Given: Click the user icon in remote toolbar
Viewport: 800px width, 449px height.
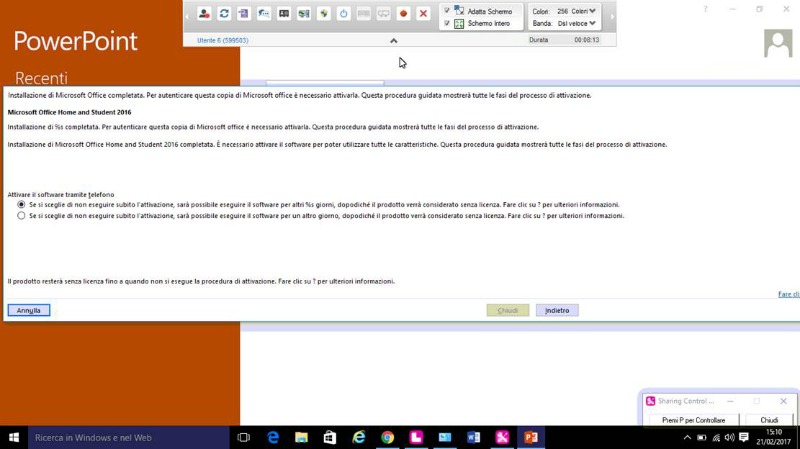Looking at the screenshot, I should pos(204,14).
